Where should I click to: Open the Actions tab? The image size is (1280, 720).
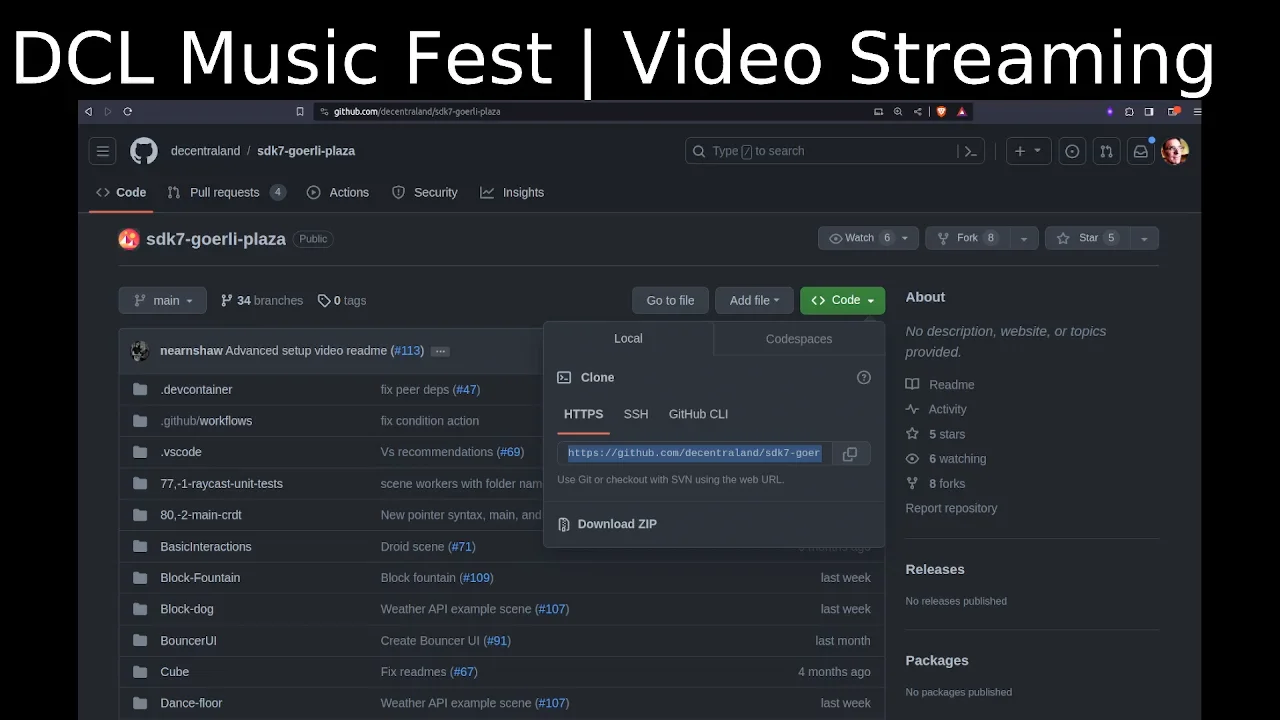click(x=338, y=192)
